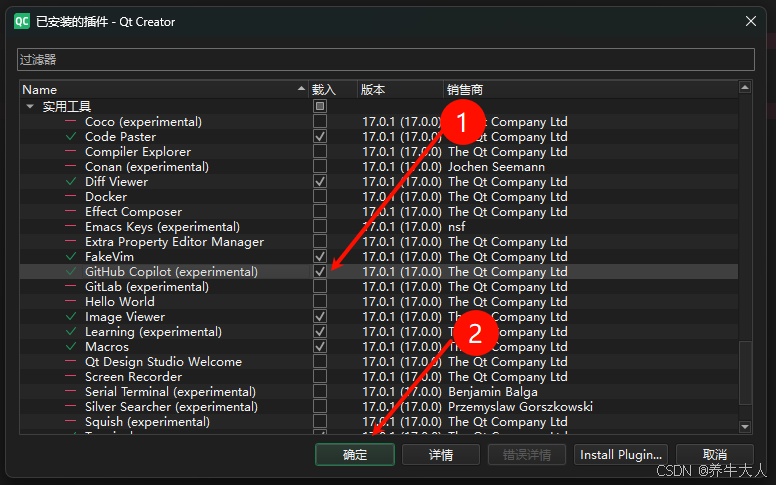The image size is (776, 485).
Task: Click the red dash status icon beside Conan
Action: (x=71, y=166)
